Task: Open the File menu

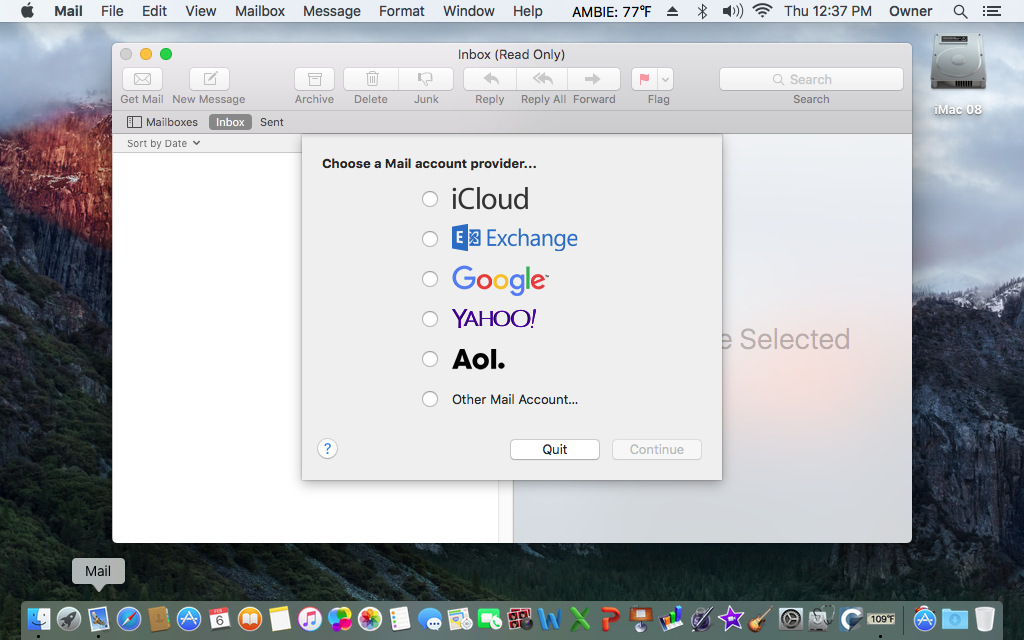Action: pos(112,11)
